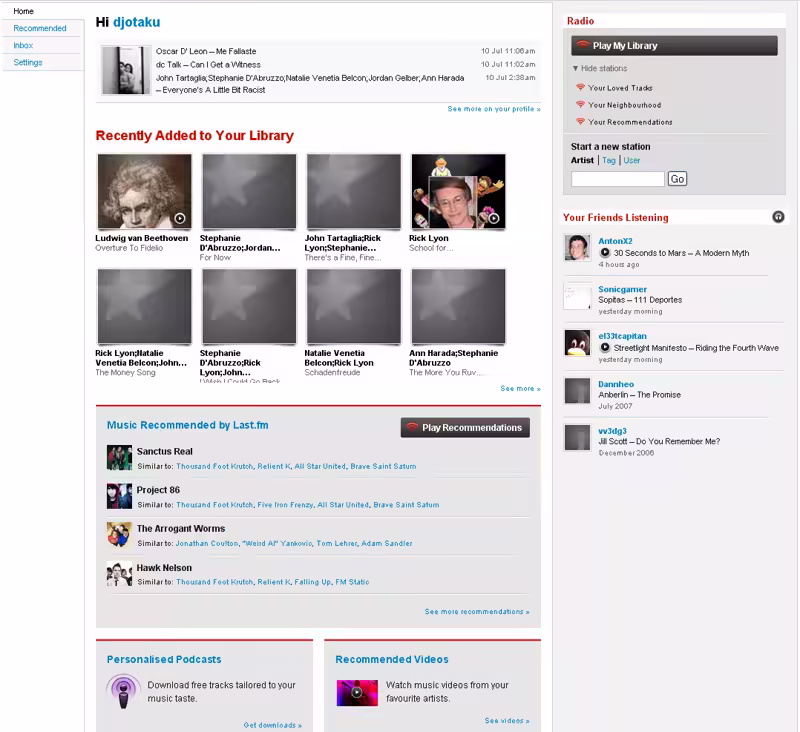Open Sonicgamer's avatar image

point(577,296)
